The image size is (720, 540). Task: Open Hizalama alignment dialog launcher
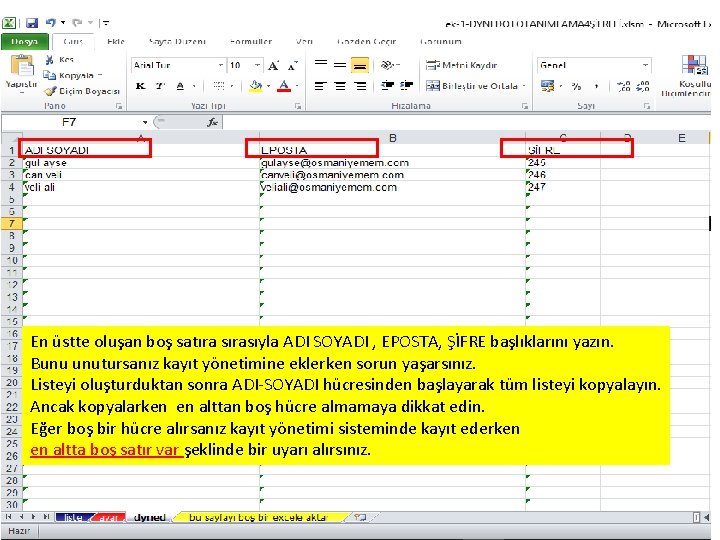[x=524, y=106]
